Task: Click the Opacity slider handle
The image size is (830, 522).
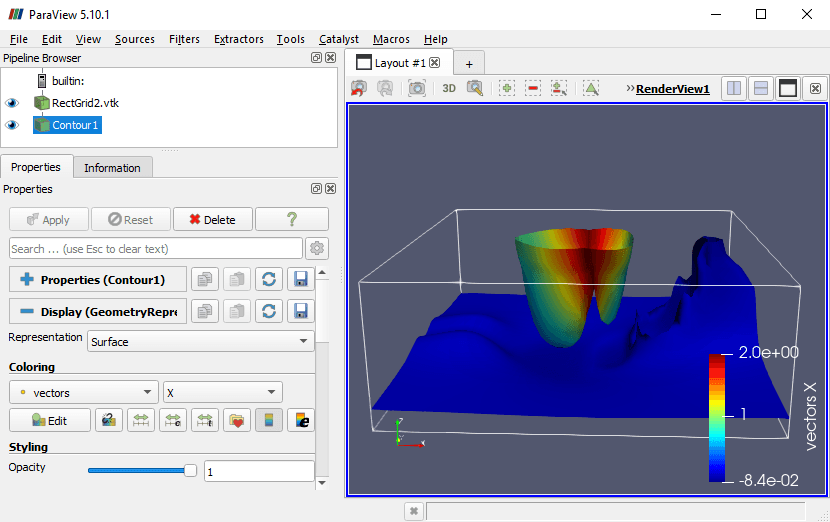Action: 190,470
